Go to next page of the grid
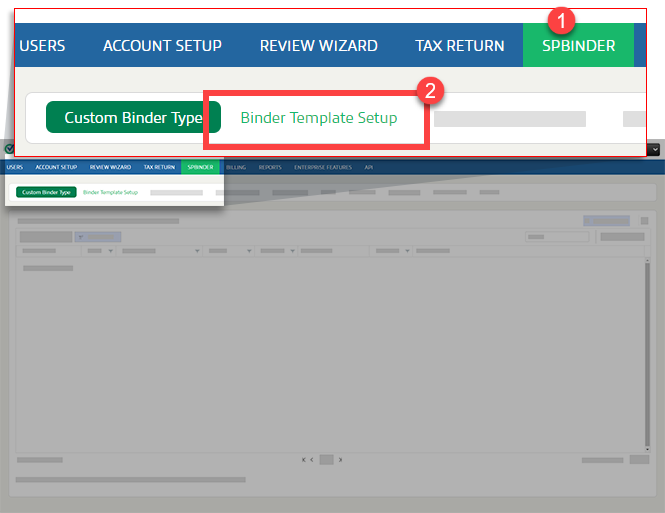665x513 pixels. point(340,460)
